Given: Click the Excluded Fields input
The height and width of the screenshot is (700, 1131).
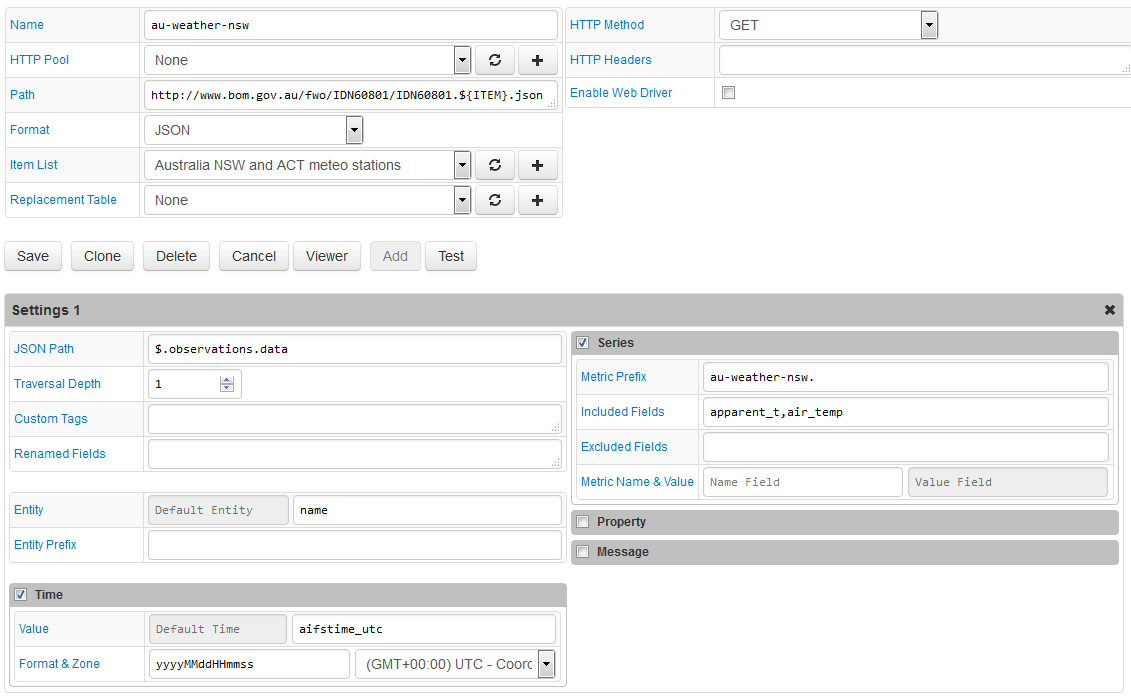Looking at the screenshot, I should [x=906, y=447].
